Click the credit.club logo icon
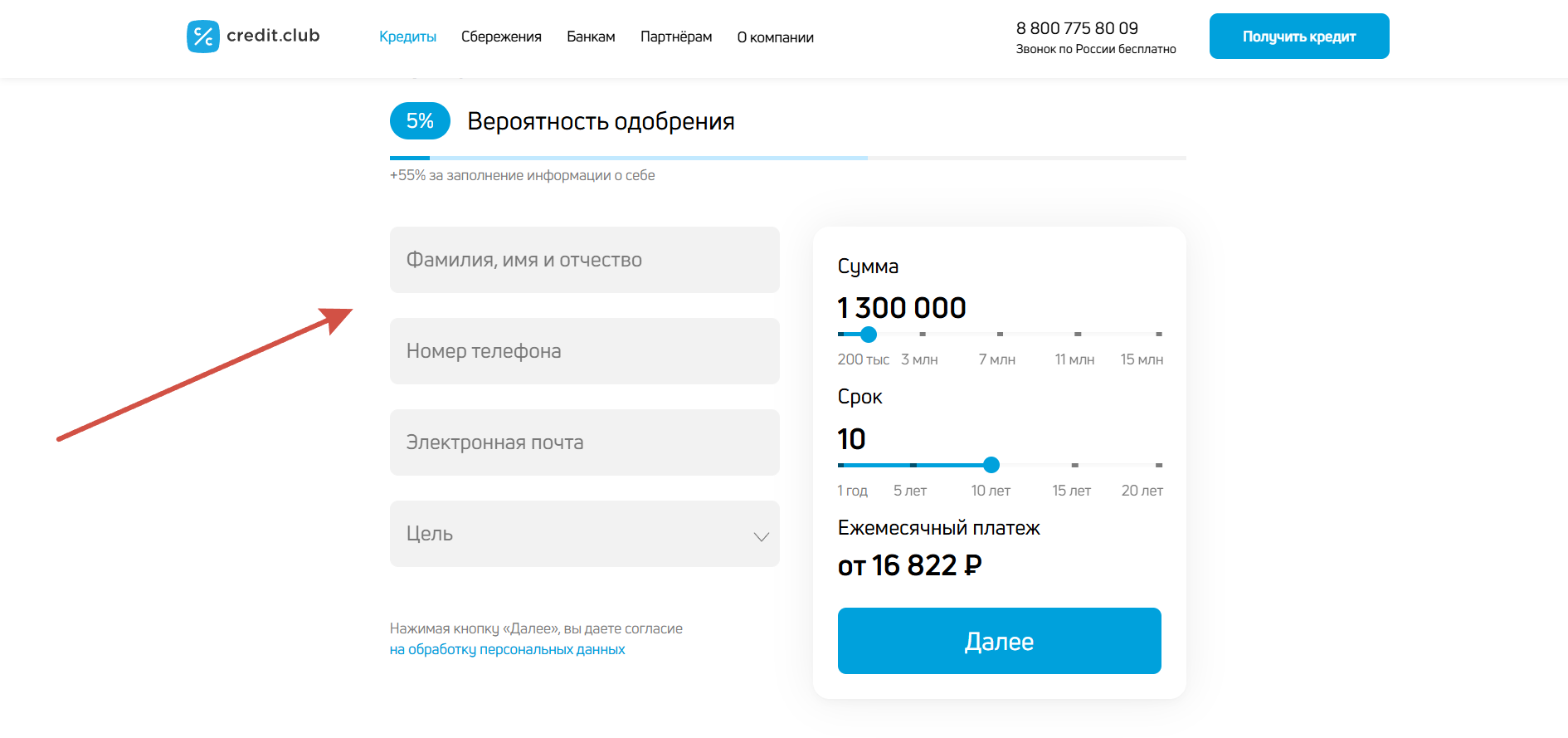Screen dimensions: 1568x738 (x=203, y=37)
